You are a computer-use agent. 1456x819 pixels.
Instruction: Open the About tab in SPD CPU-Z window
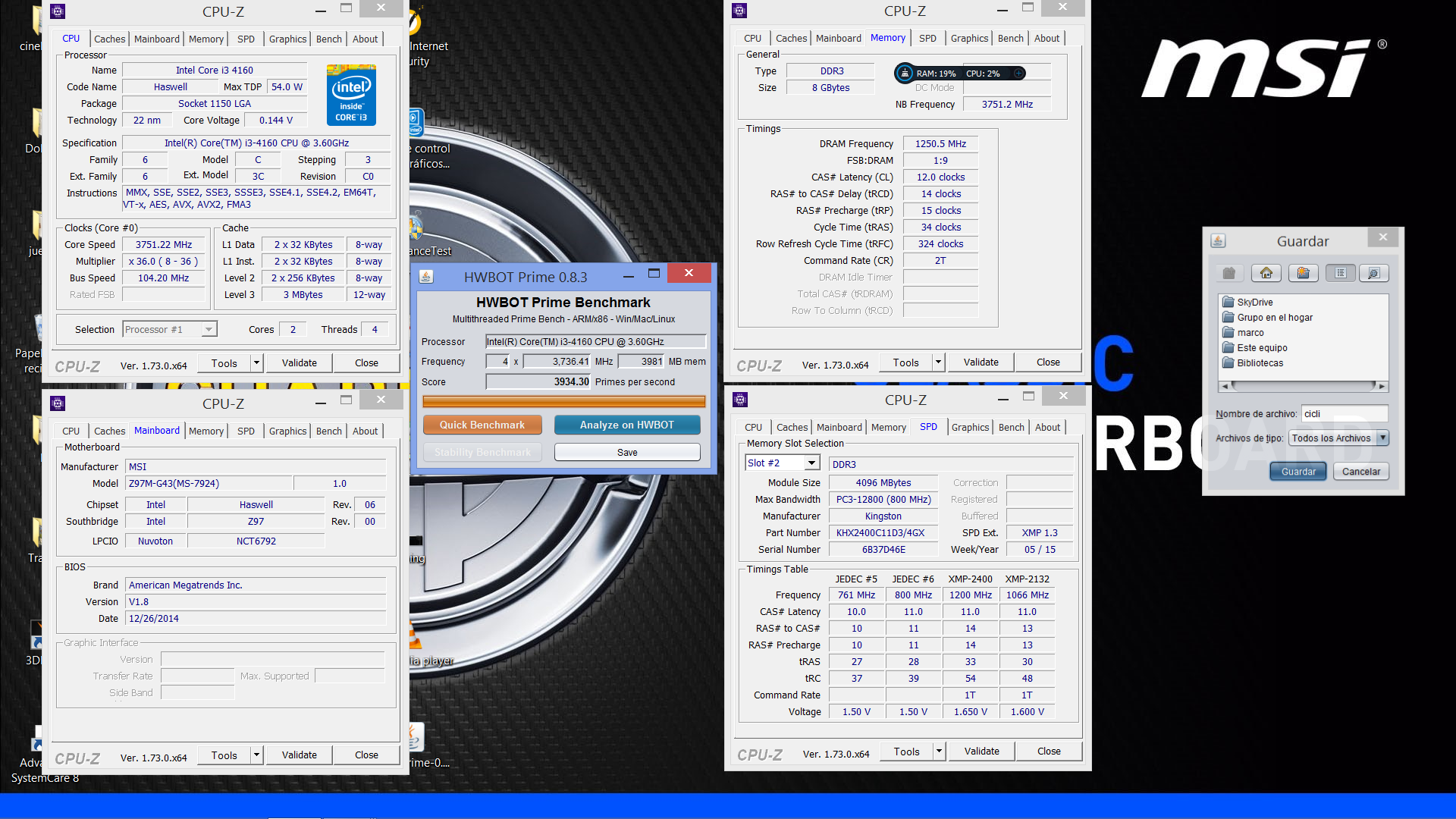click(x=1047, y=427)
